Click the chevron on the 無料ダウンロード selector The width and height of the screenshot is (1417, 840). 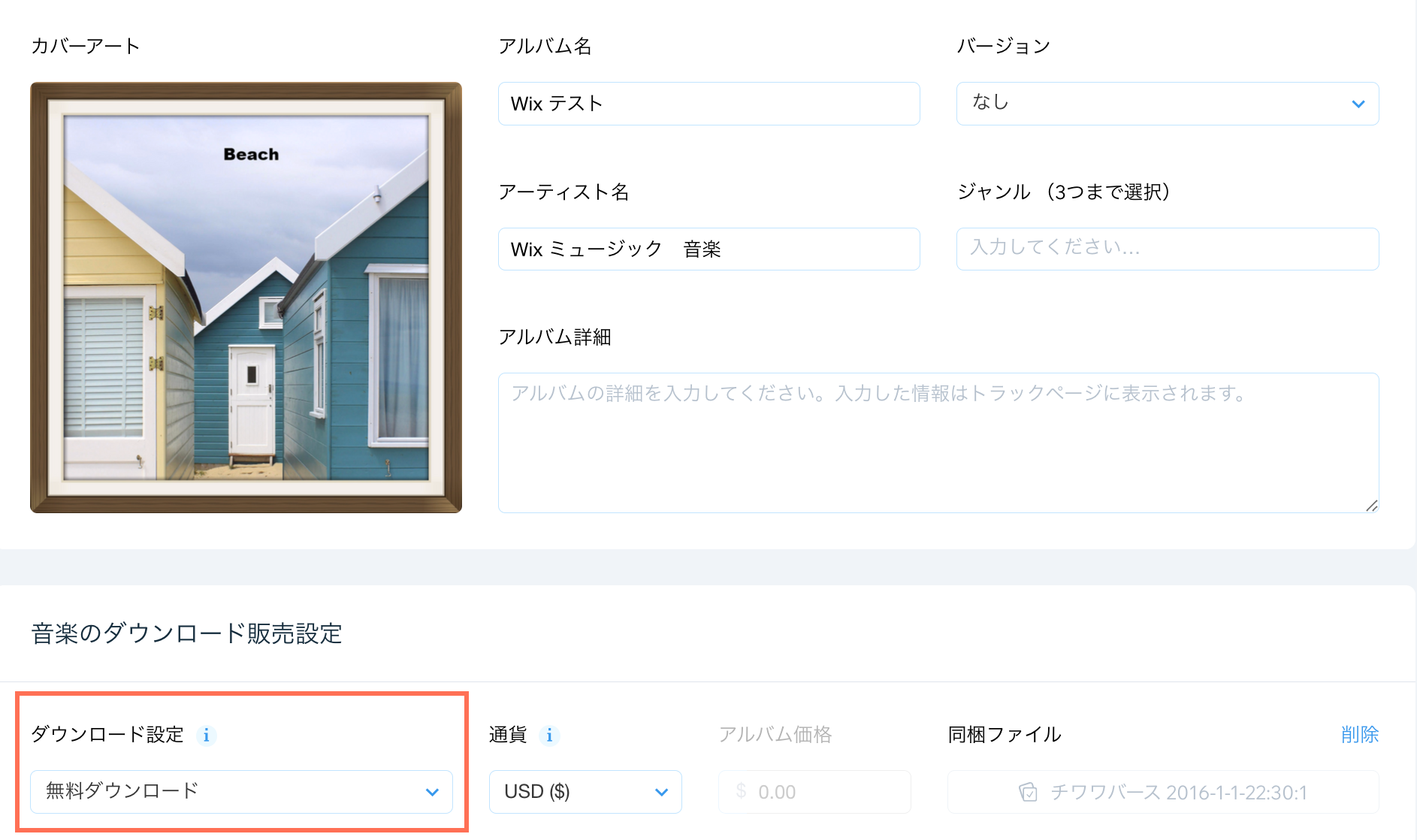point(431,791)
